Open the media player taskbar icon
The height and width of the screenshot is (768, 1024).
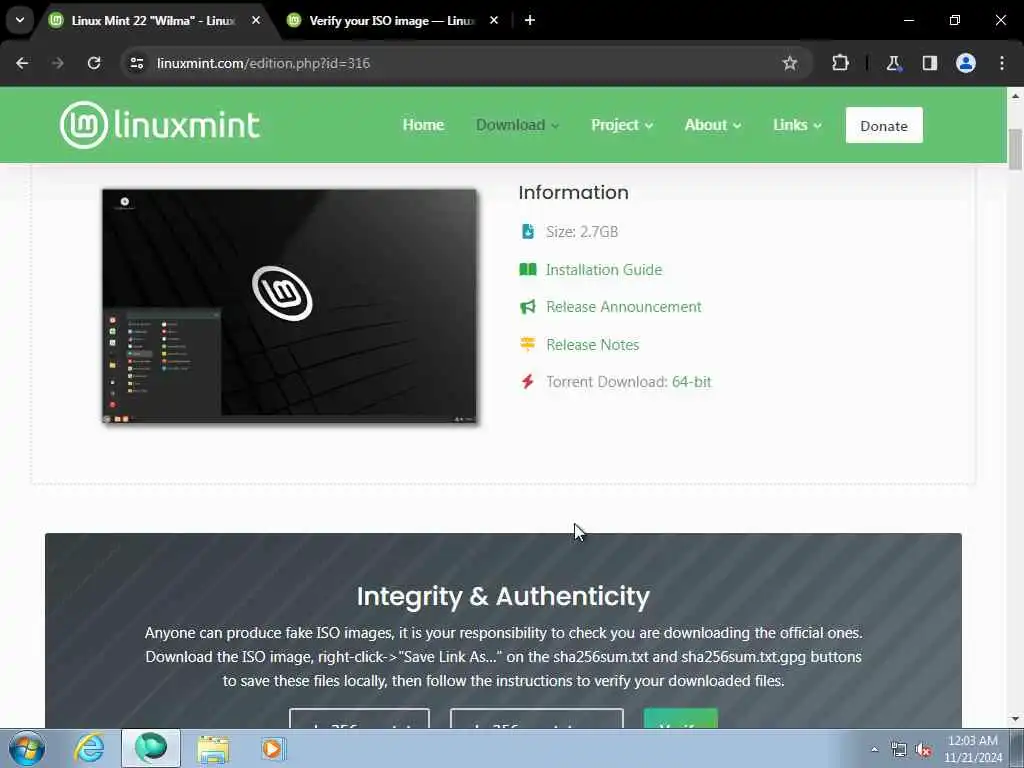pos(272,748)
